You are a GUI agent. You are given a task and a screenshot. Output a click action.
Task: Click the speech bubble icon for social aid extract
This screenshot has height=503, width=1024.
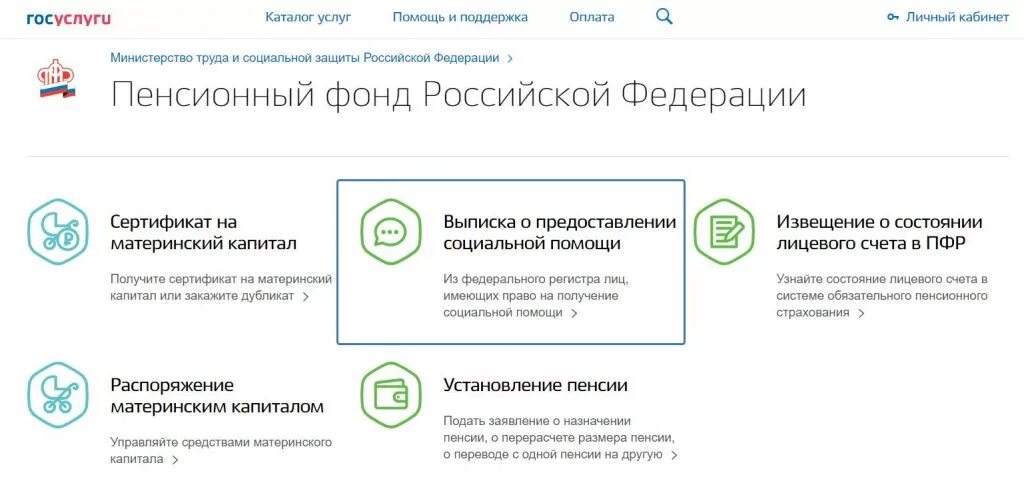[391, 232]
